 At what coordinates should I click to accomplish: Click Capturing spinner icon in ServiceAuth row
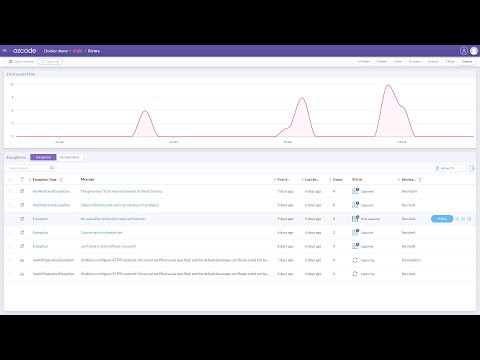click(x=355, y=260)
